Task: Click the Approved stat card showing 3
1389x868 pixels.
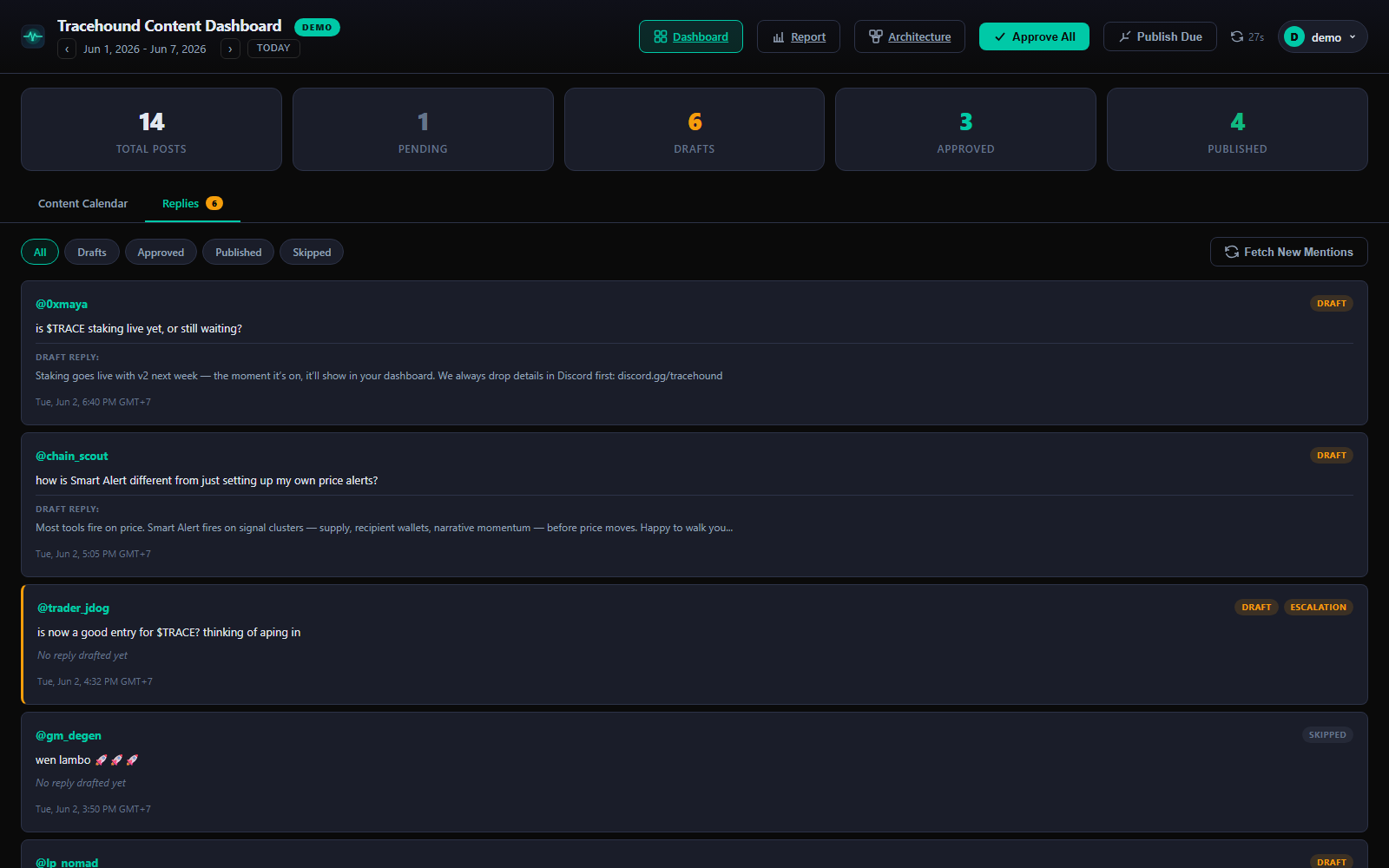Action: coord(965,129)
